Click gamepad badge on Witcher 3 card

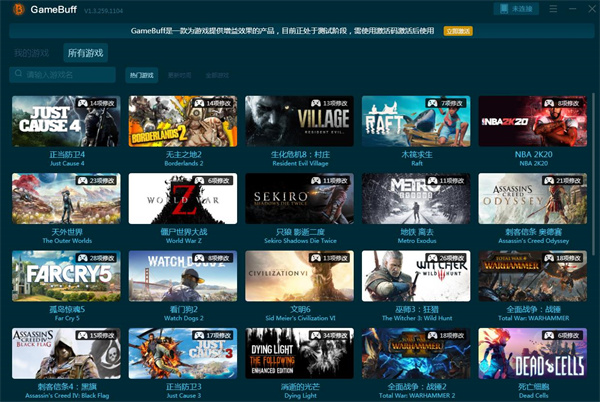tap(445, 258)
